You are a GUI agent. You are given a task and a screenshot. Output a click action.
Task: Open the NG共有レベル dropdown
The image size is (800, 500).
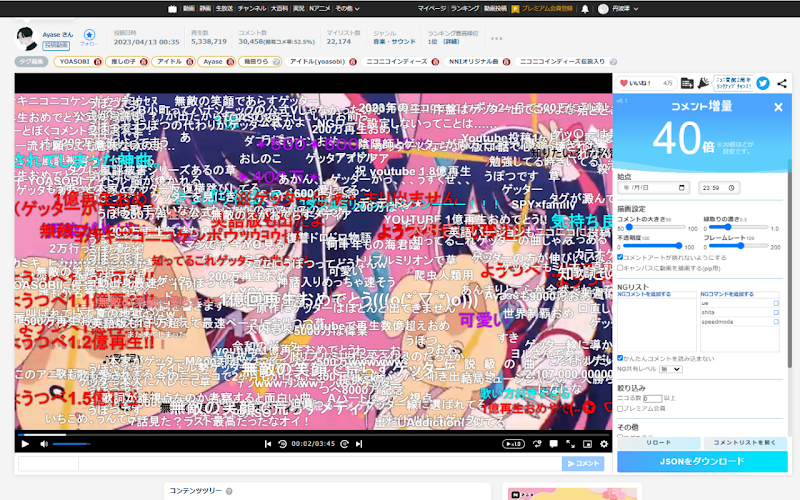point(670,369)
